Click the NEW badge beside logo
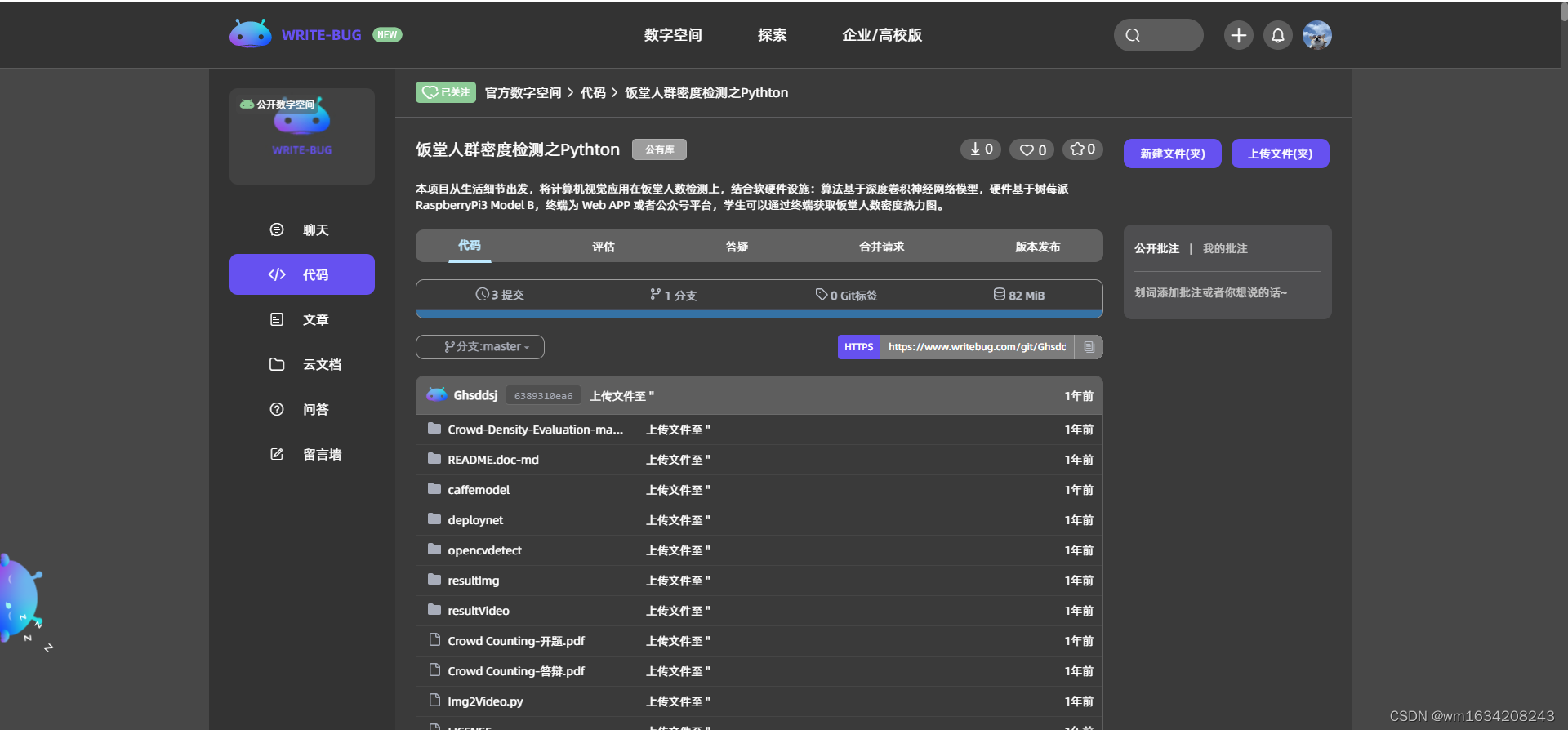 click(387, 35)
